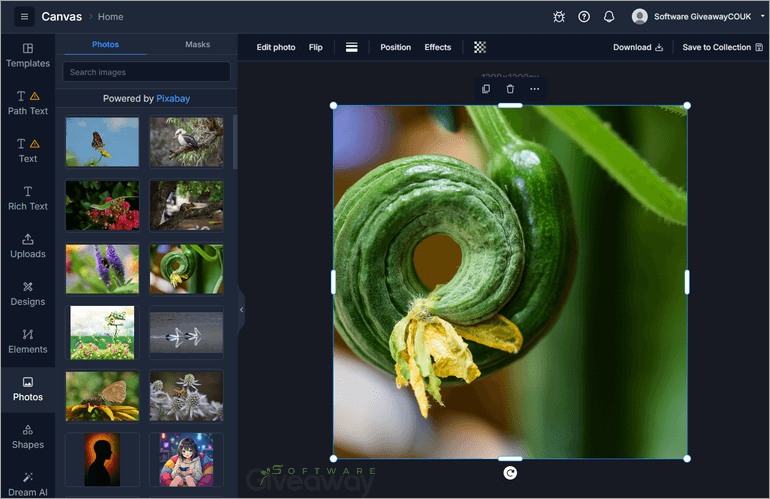This screenshot has height=499, width=770.
Task: Switch to the Masks tab
Action: coord(197,44)
